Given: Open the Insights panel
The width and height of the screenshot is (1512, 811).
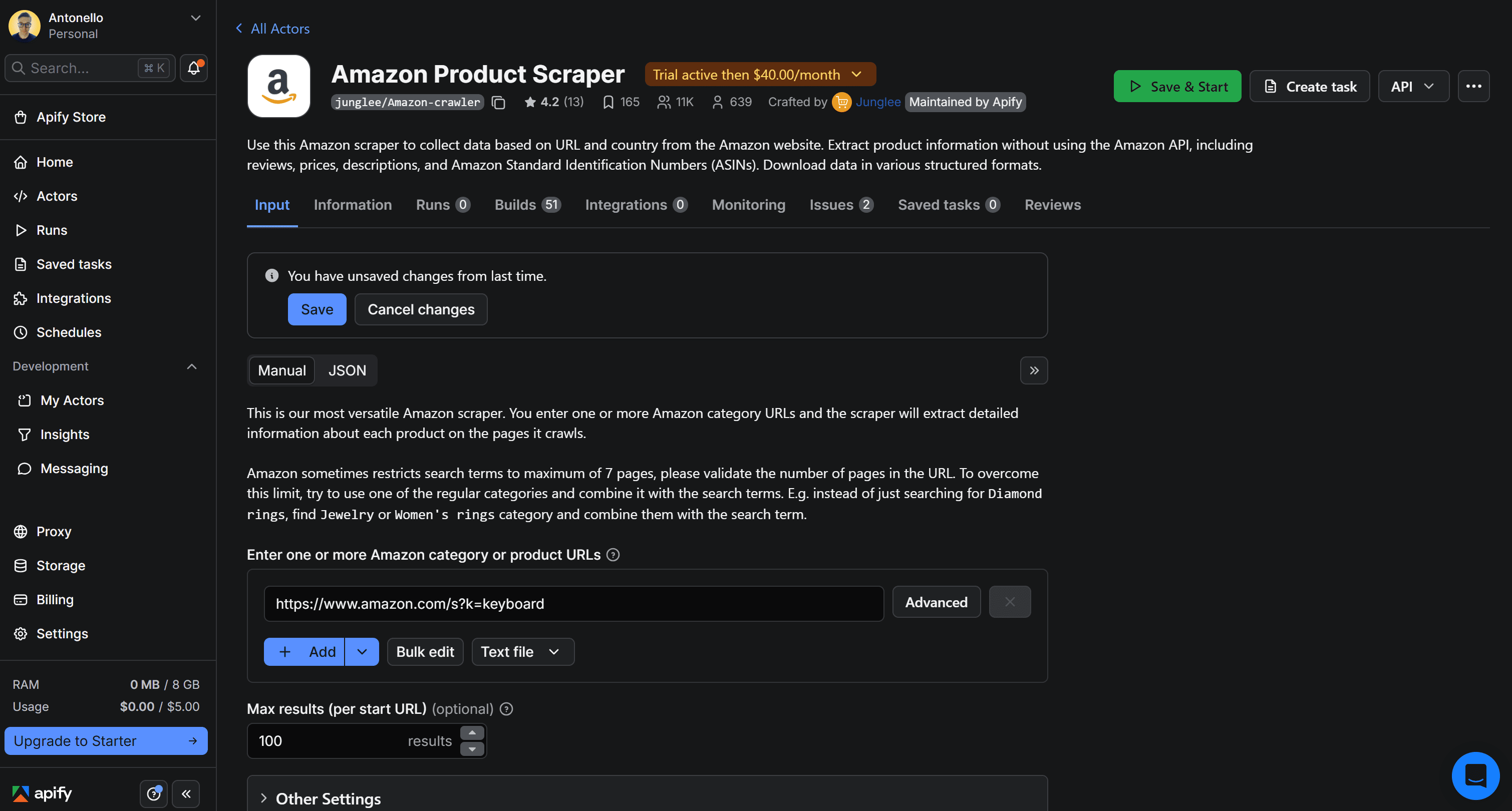Looking at the screenshot, I should 65,434.
